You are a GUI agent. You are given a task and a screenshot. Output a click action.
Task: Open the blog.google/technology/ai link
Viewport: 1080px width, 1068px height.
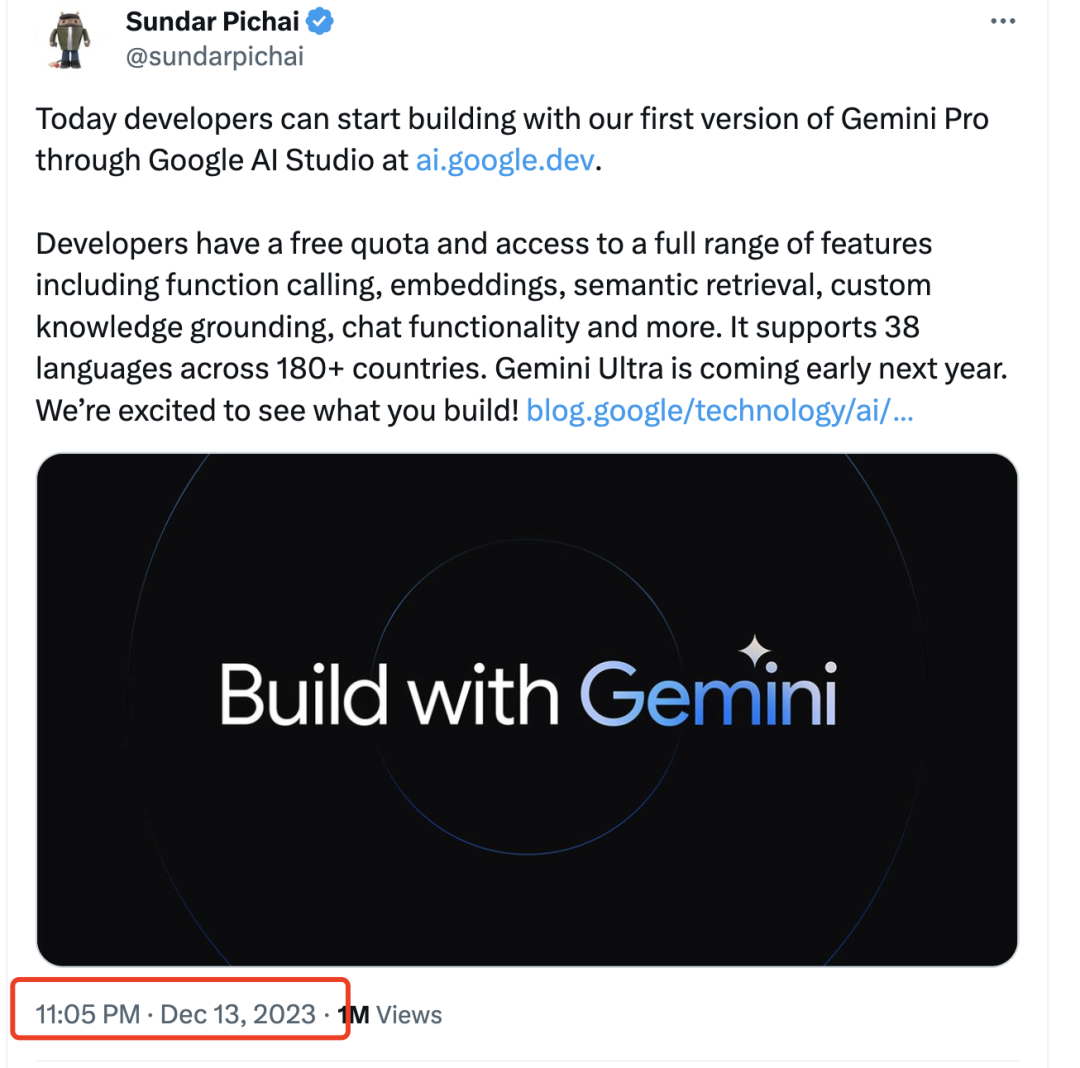(x=719, y=409)
